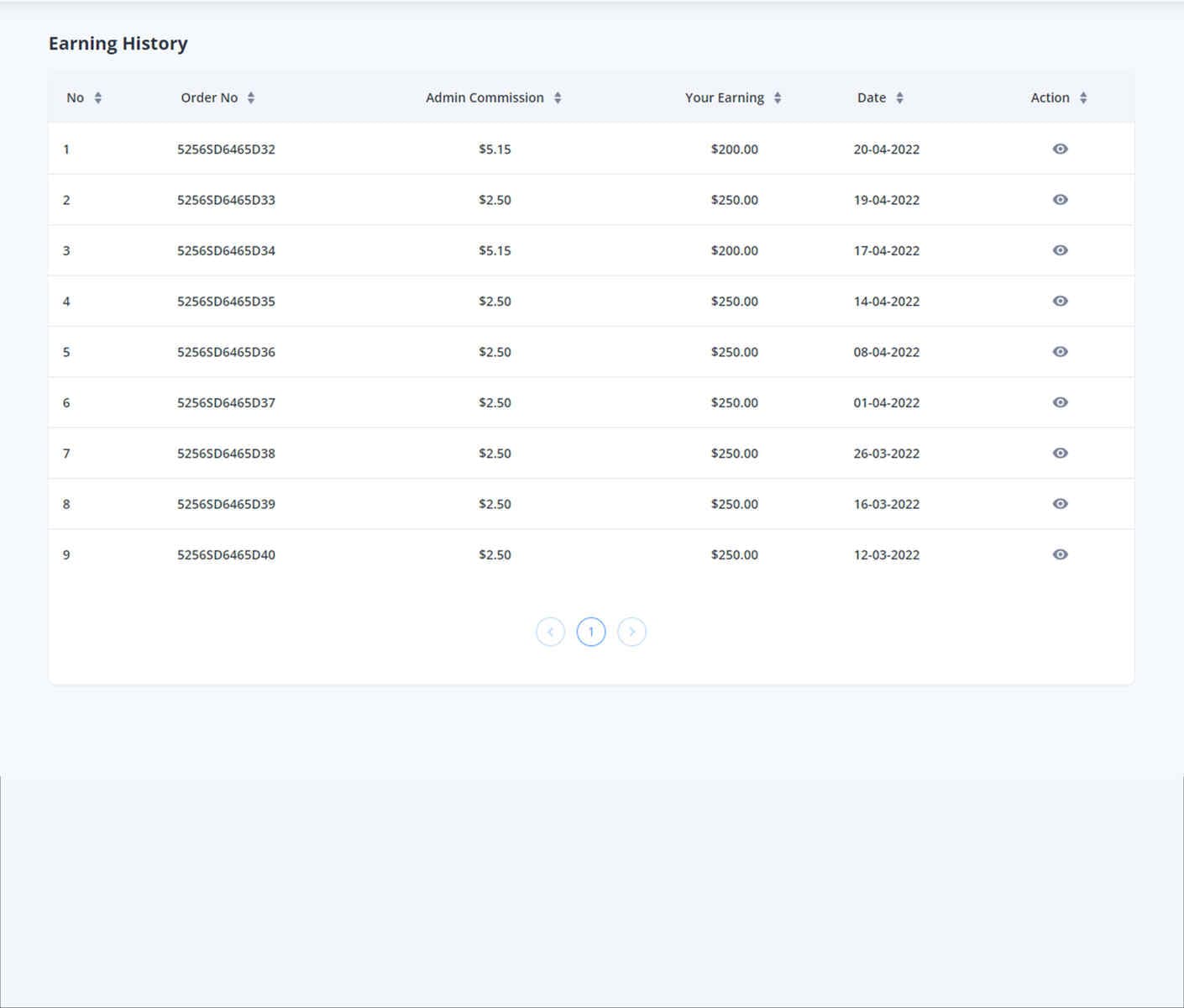This screenshot has height=1008, width=1184.
Task: Navigate to the previous results page
Action: pyautogui.click(x=550, y=631)
